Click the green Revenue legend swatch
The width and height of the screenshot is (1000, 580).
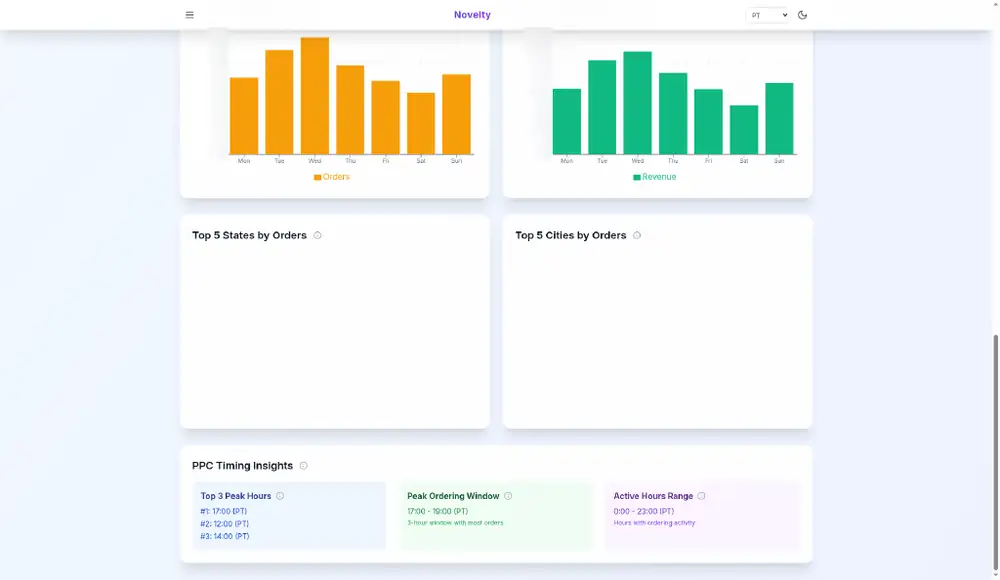[636, 177]
